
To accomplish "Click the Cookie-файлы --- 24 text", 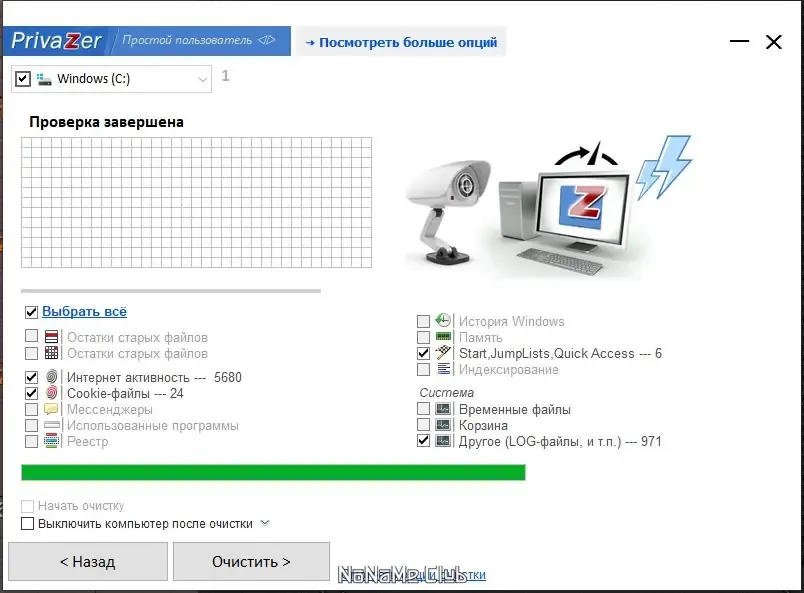I will (125, 393).
